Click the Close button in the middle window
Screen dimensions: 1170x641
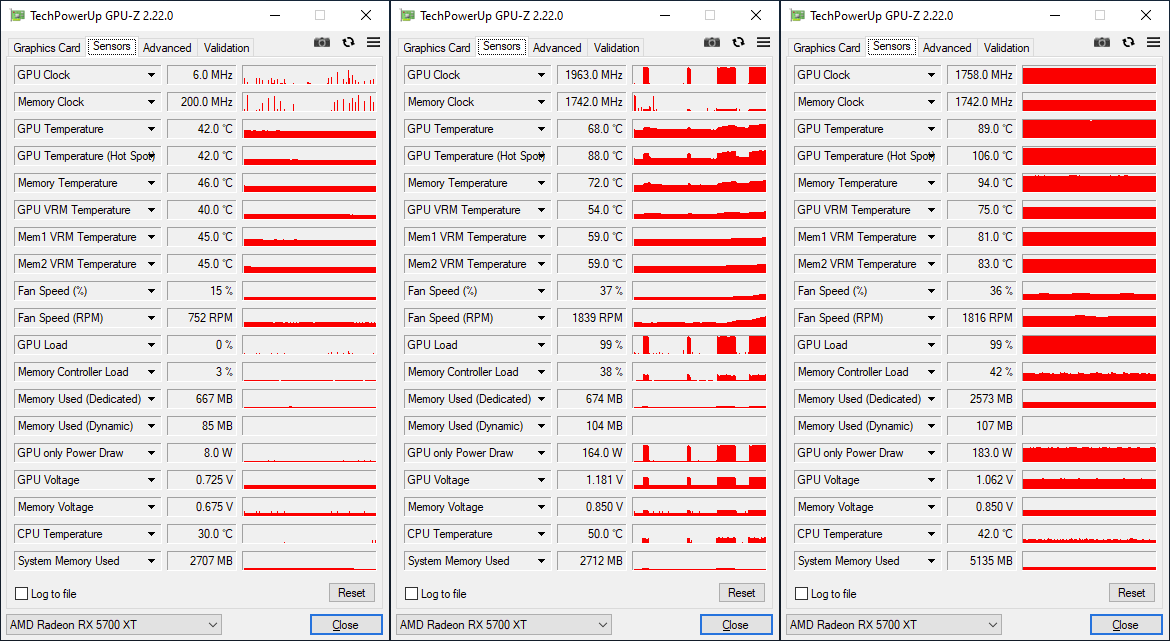(x=735, y=625)
